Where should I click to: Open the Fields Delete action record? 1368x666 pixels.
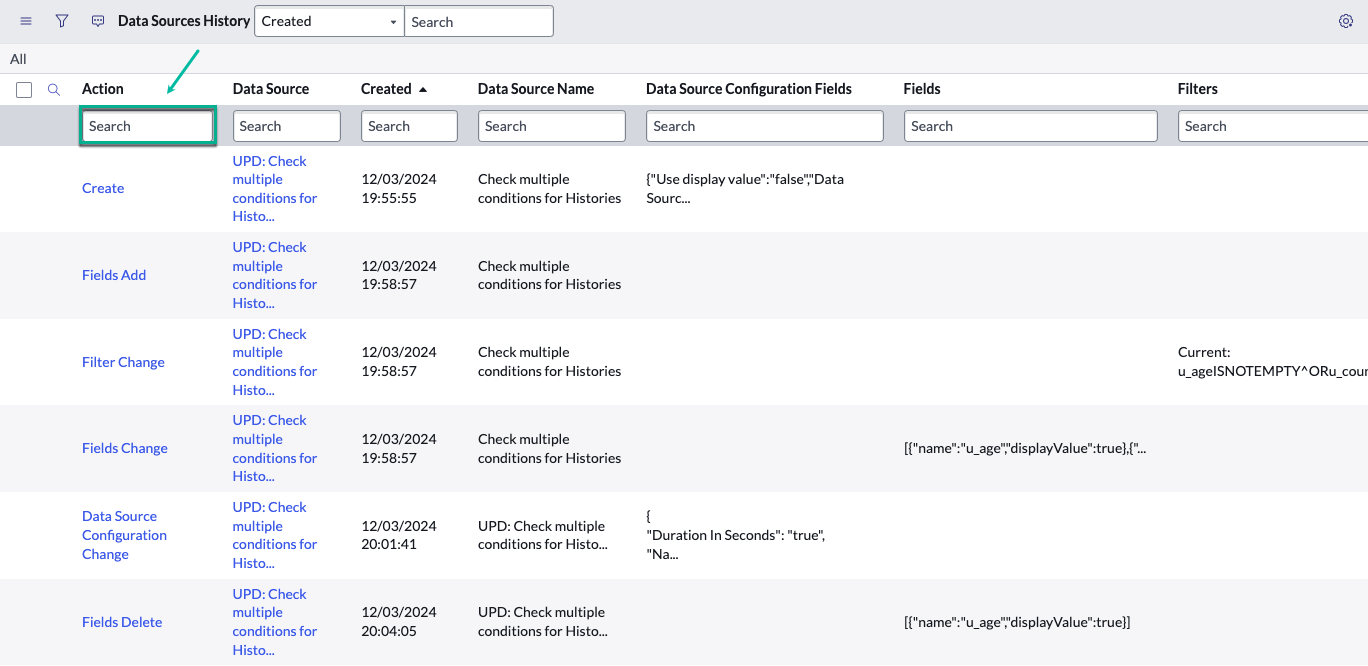[x=122, y=622]
